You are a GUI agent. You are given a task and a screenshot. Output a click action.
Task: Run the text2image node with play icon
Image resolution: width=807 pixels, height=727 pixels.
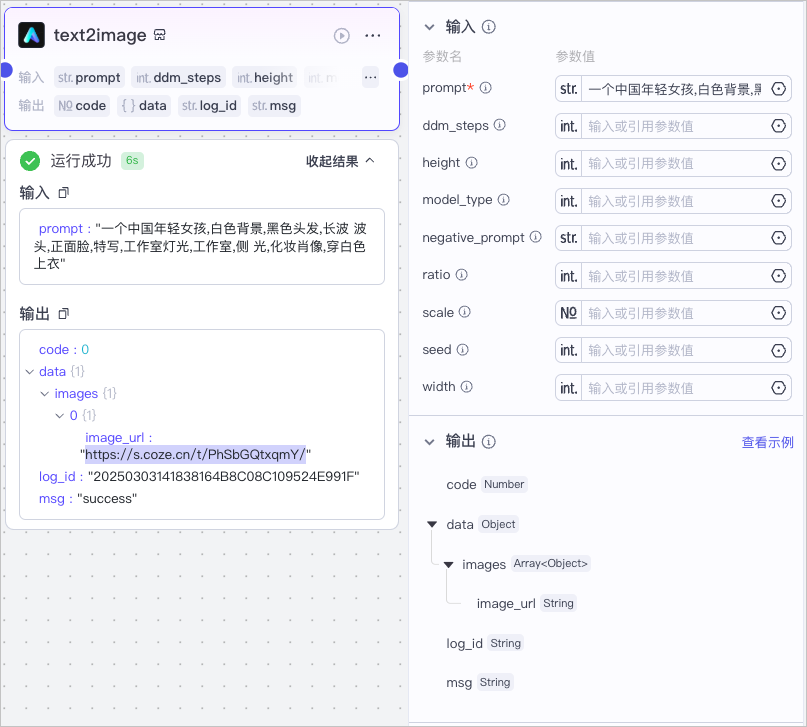point(342,36)
